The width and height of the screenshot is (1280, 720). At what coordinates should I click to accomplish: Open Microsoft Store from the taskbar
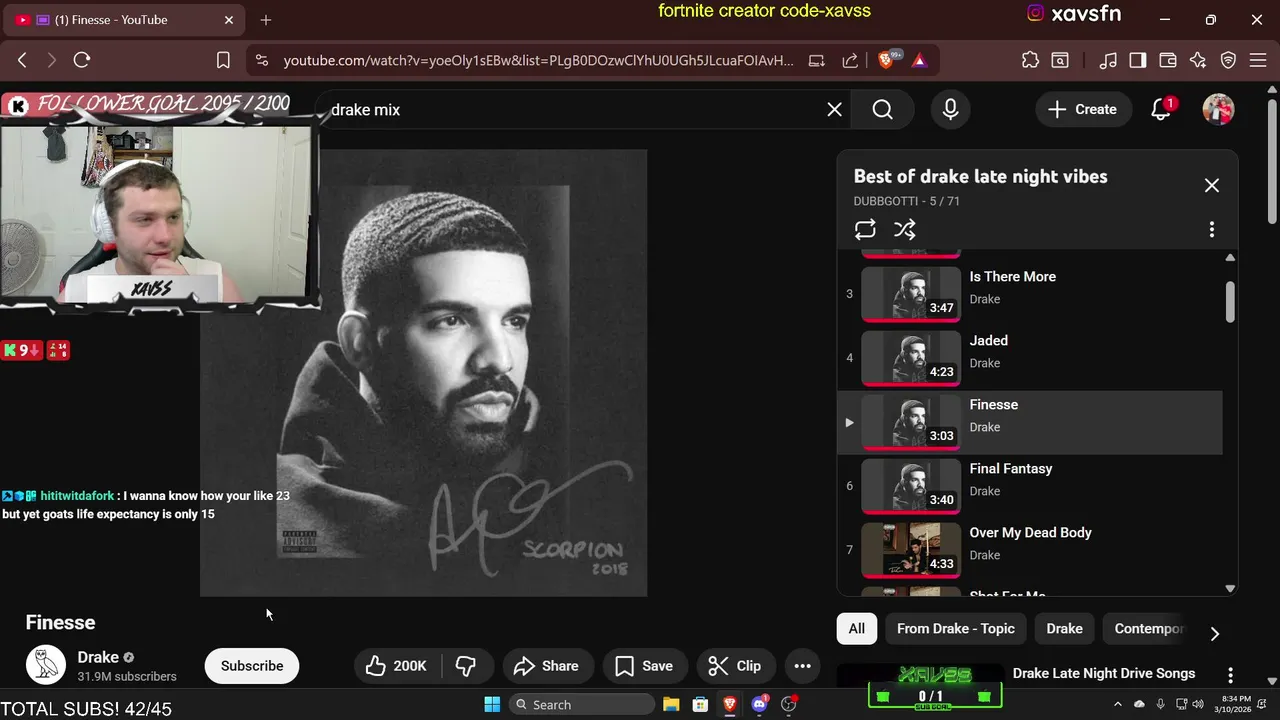700,704
